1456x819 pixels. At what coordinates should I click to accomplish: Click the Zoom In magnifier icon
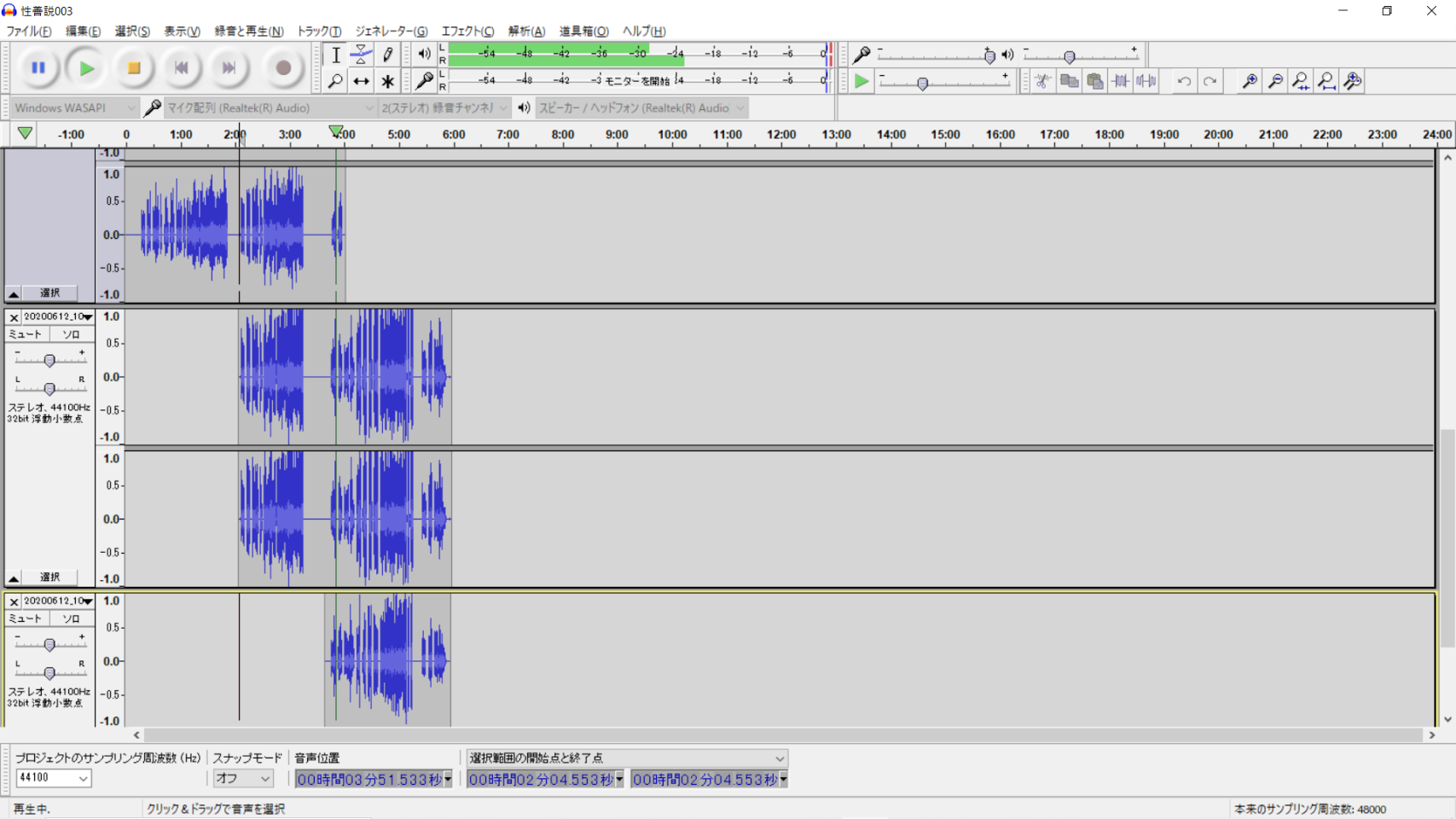1250,82
